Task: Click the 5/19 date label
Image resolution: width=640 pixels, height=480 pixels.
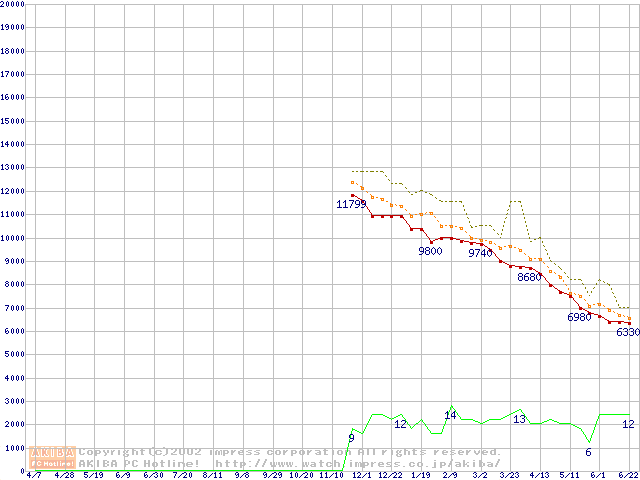Action: 93,476
